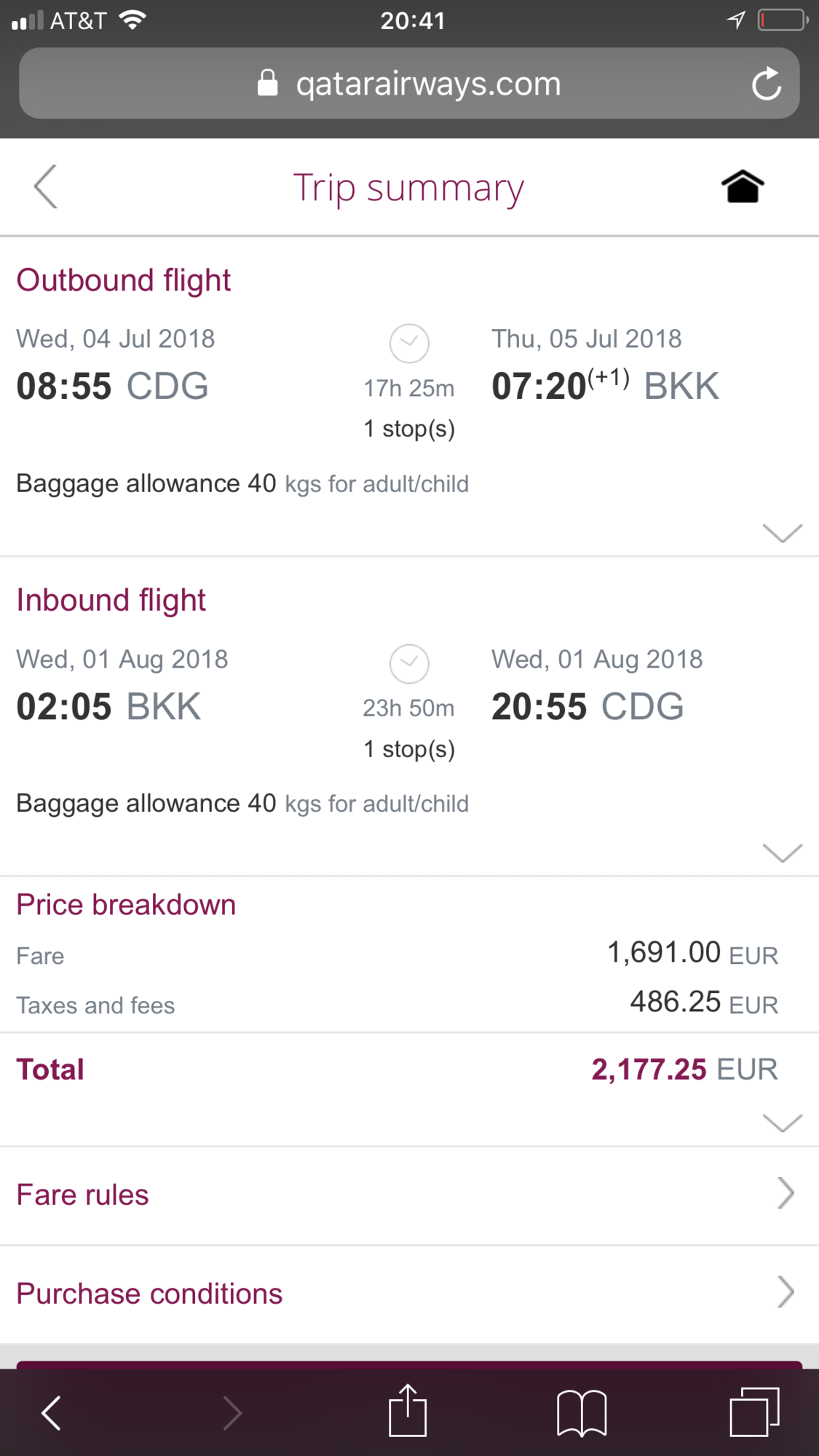Tap the Total 2,177.25 EUR row
819x1456 pixels.
(x=409, y=1069)
